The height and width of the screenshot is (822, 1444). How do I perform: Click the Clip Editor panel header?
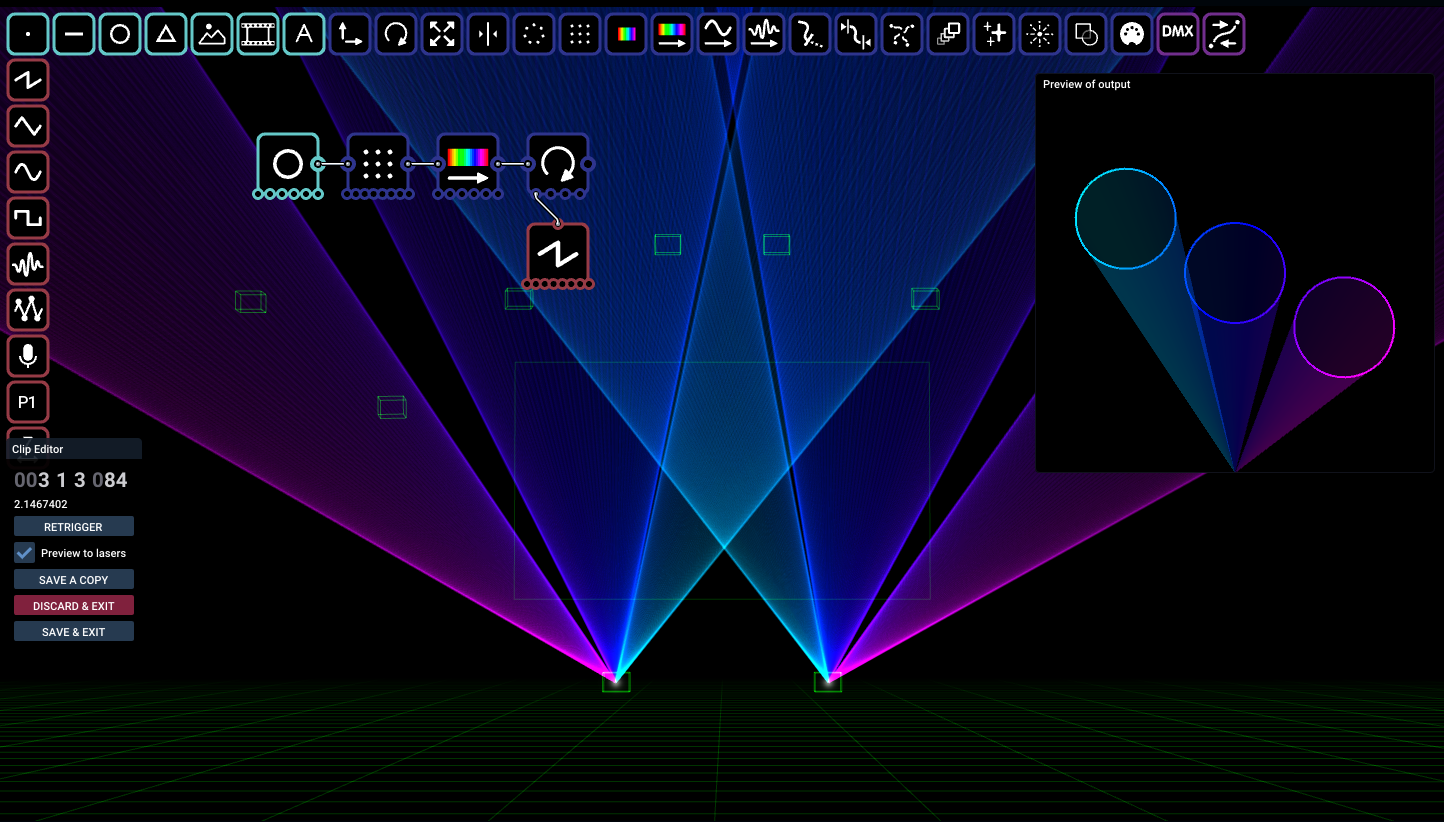[74, 449]
